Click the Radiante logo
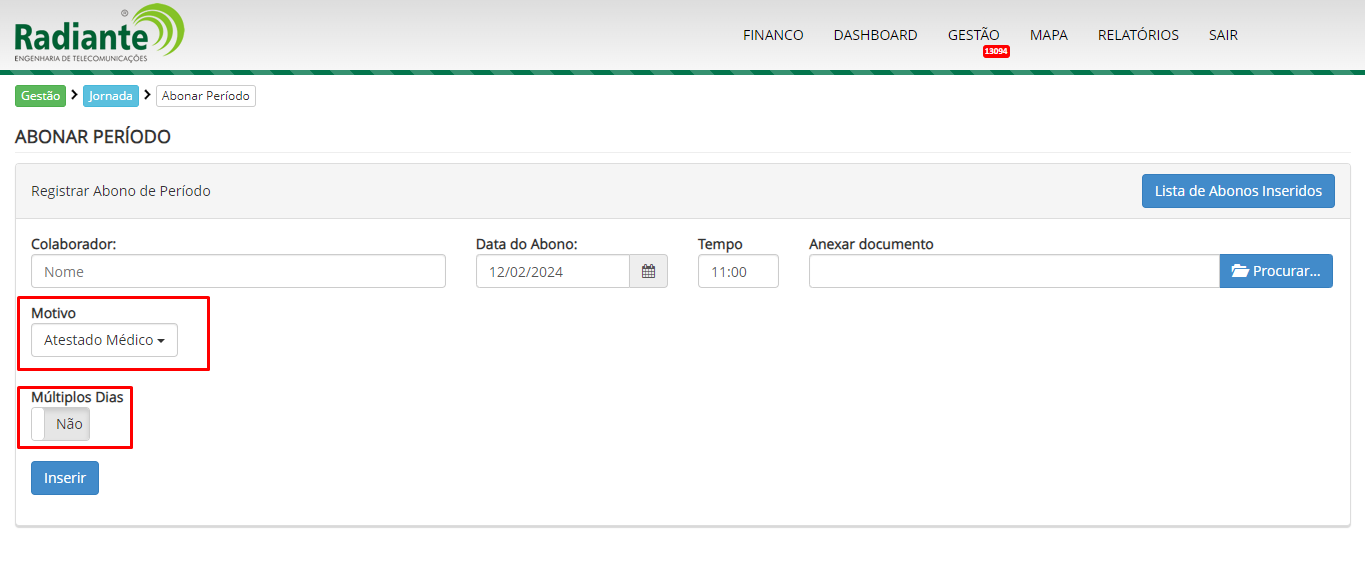 pyautogui.click(x=99, y=34)
